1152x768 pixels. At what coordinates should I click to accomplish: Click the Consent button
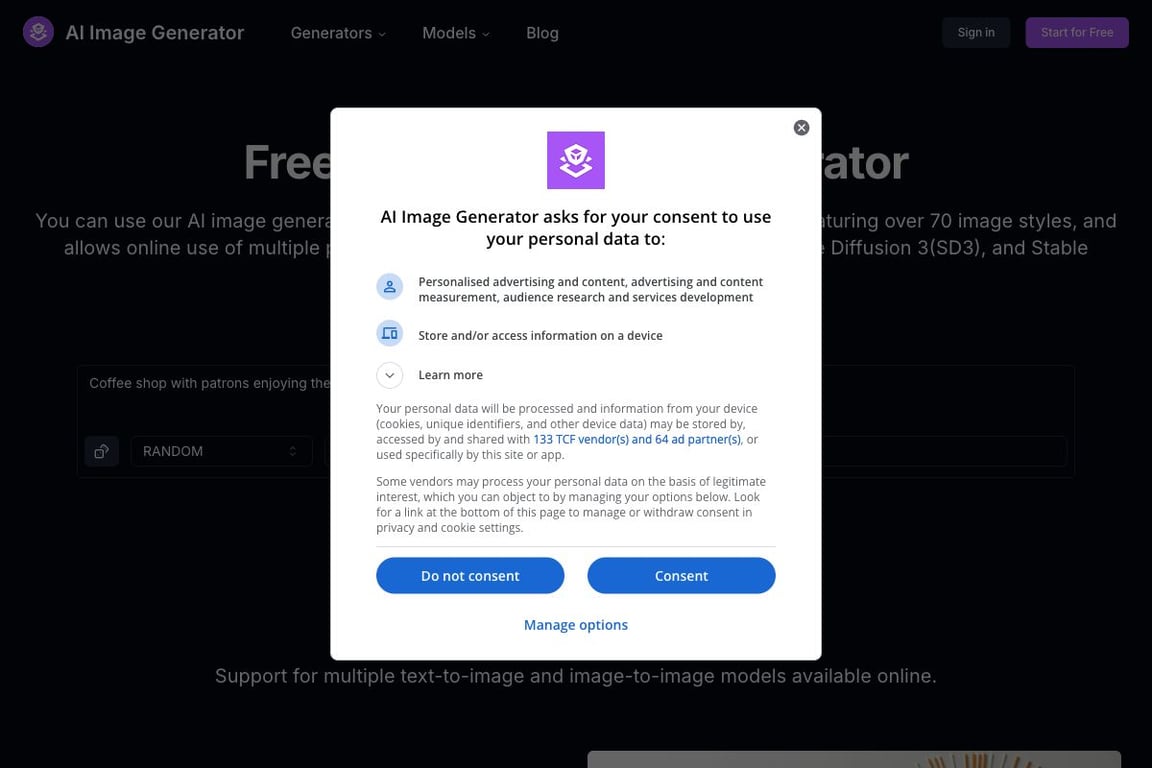click(x=681, y=575)
